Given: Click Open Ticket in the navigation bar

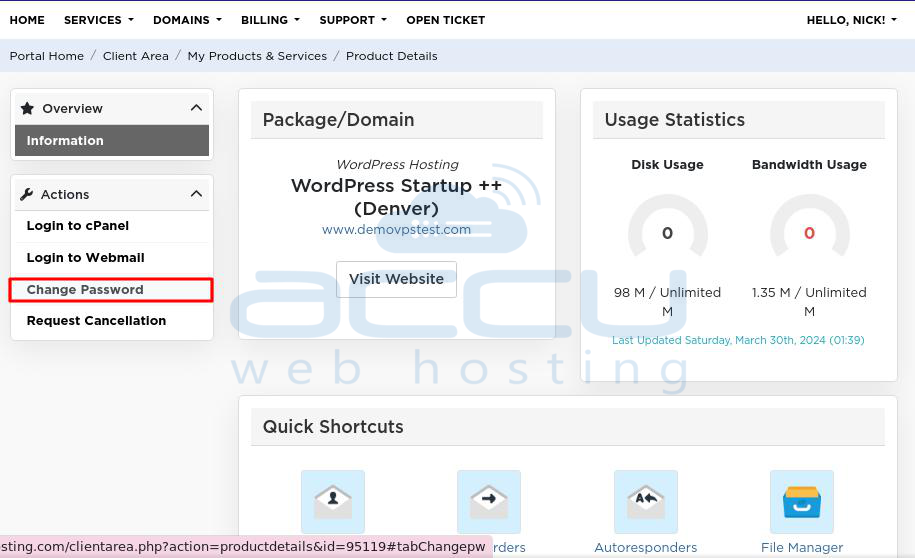Looking at the screenshot, I should 445,20.
